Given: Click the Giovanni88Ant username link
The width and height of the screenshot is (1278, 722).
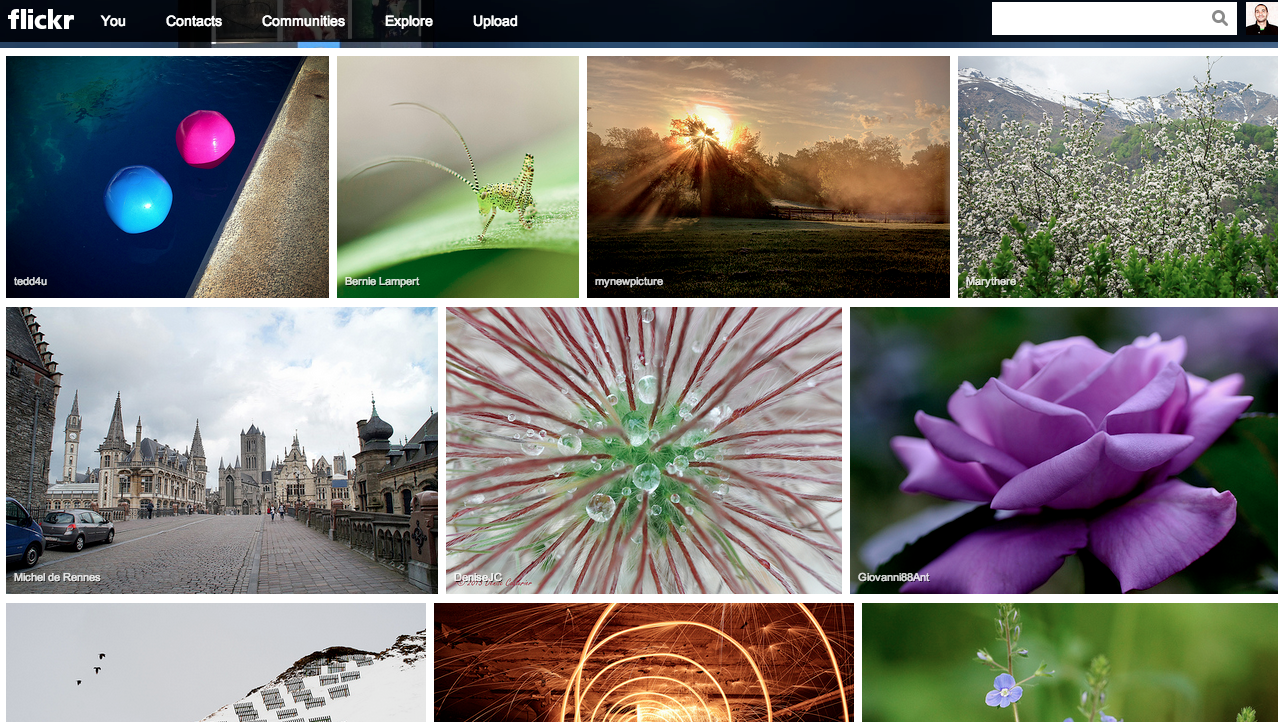Looking at the screenshot, I should 895,578.
